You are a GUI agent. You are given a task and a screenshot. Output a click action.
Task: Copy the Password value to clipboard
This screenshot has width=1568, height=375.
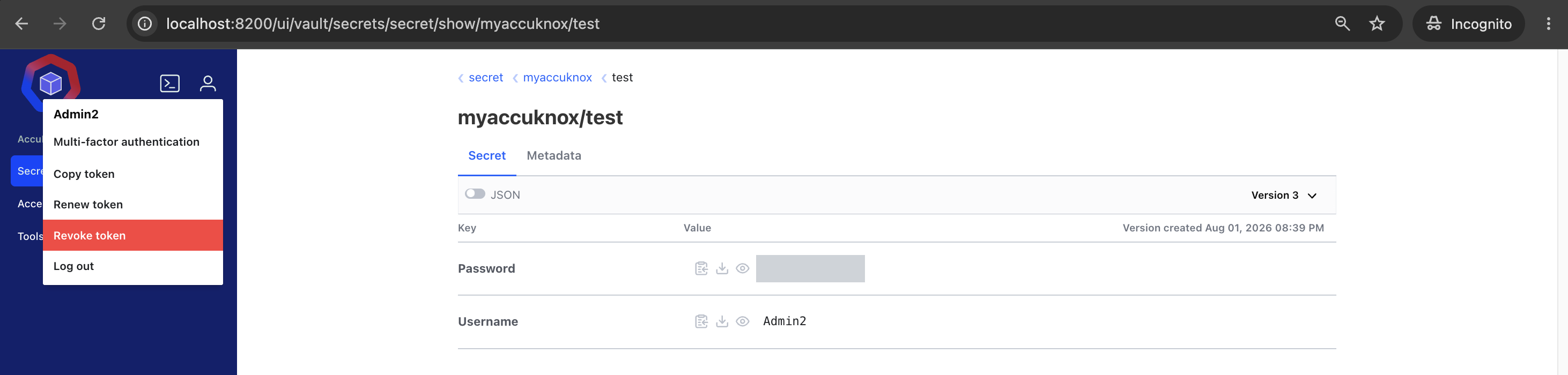pyautogui.click(x=701, y=268)
